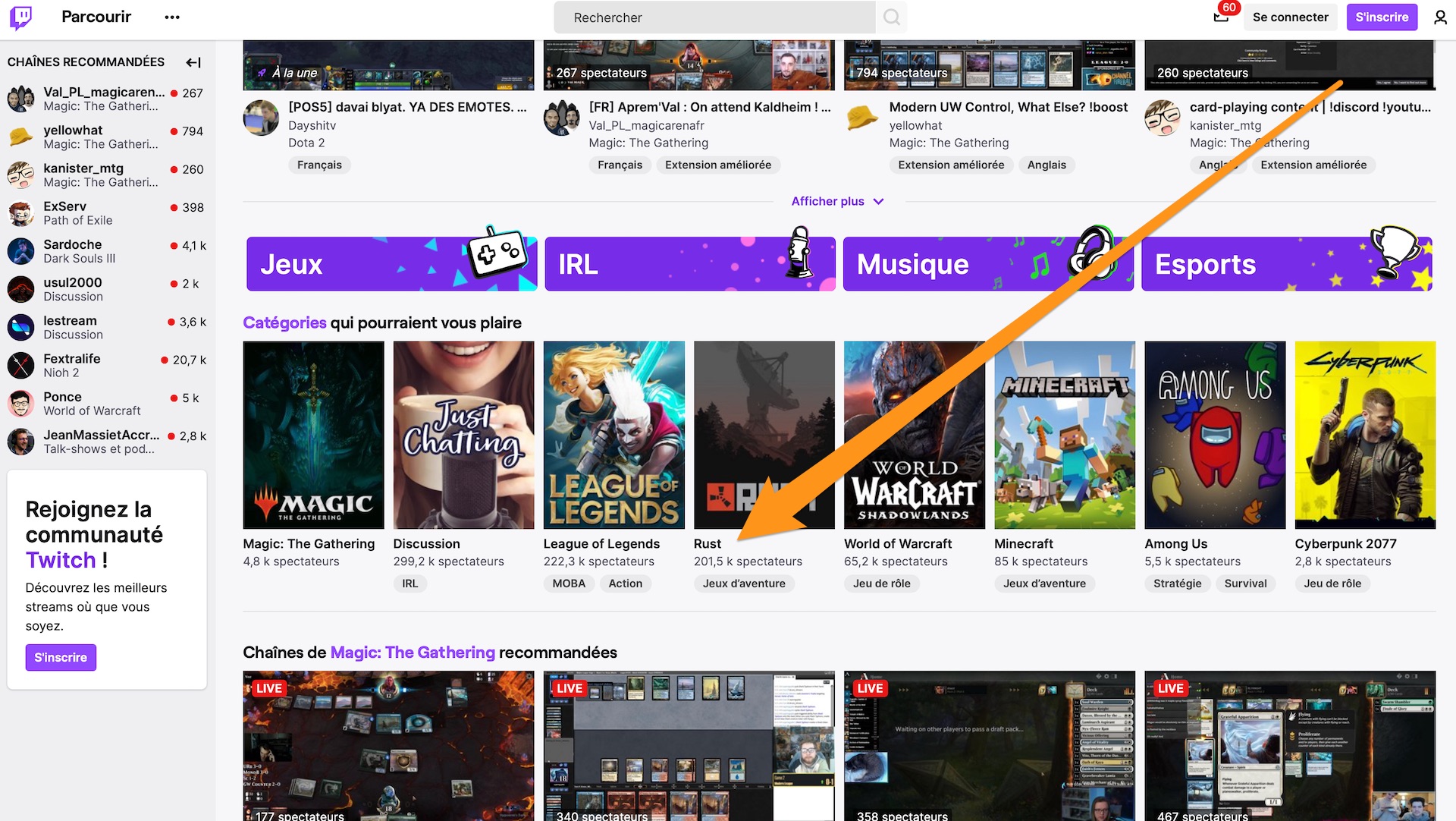This screenshot has height=821, width=1456.
Task: Open Fextralife channel name in sidebar
Action: point(72,359)
